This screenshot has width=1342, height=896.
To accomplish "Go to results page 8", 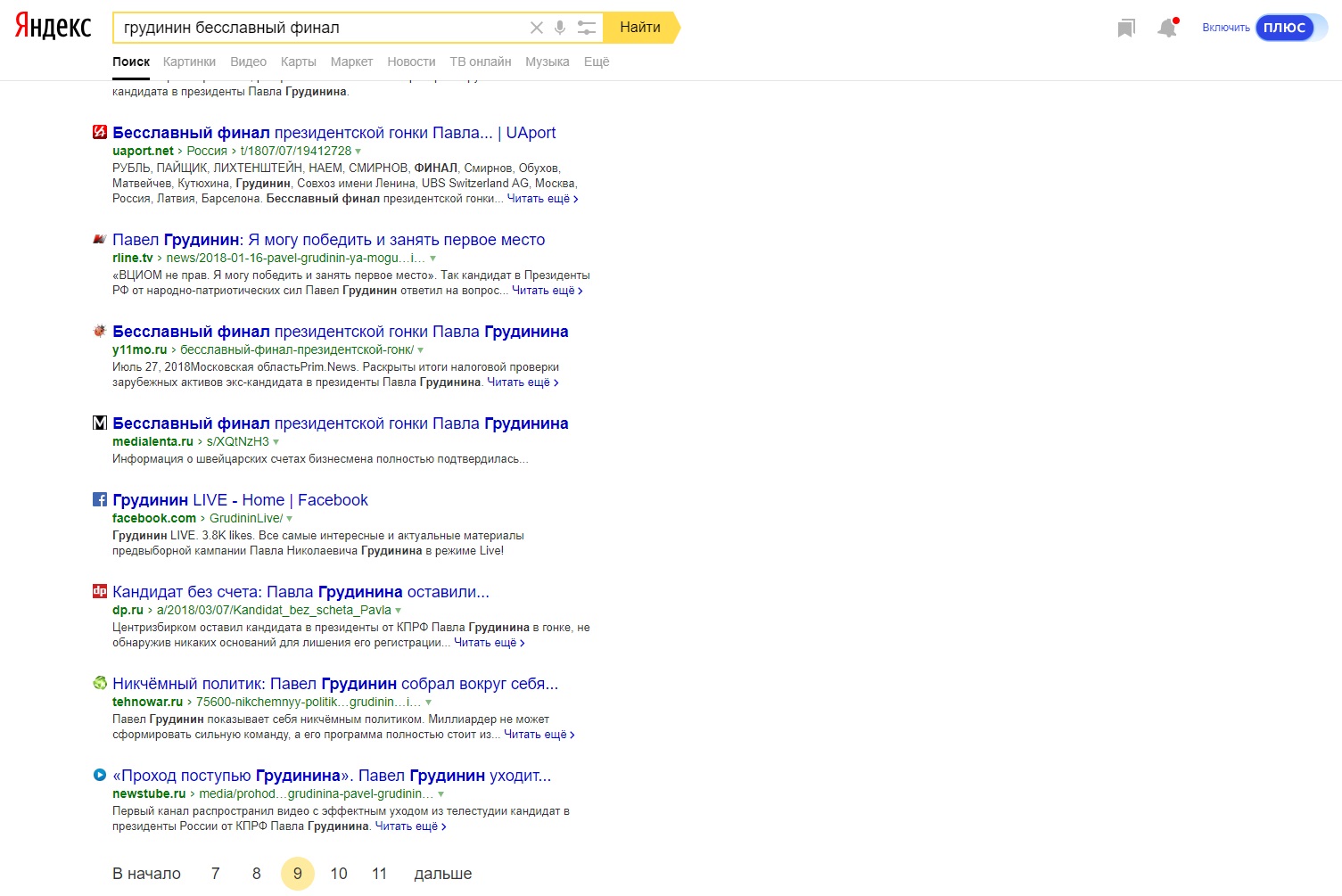I will tap(257, 874).
